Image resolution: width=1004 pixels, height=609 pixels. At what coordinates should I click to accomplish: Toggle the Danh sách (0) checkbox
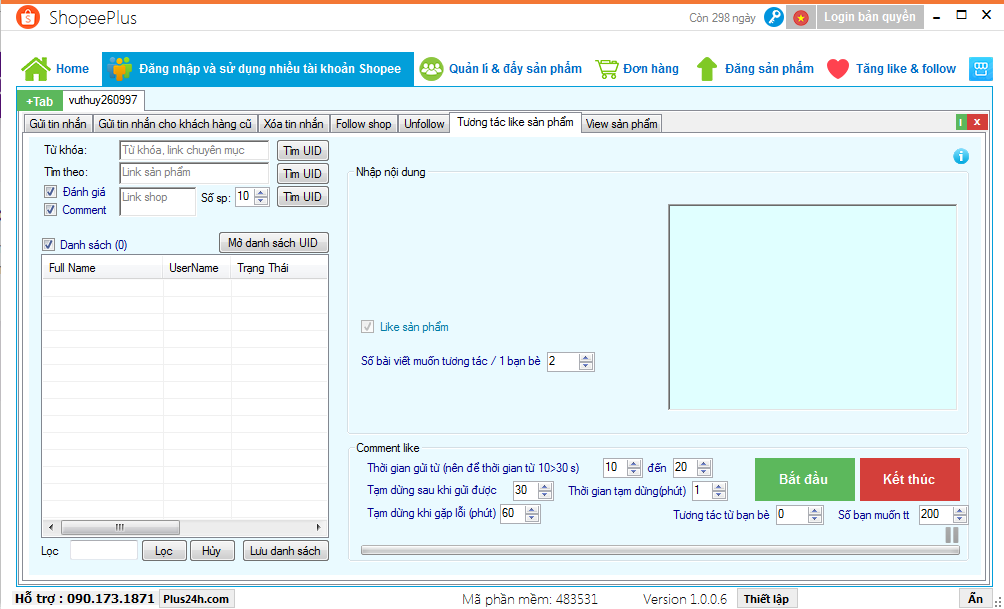[48, 245]
